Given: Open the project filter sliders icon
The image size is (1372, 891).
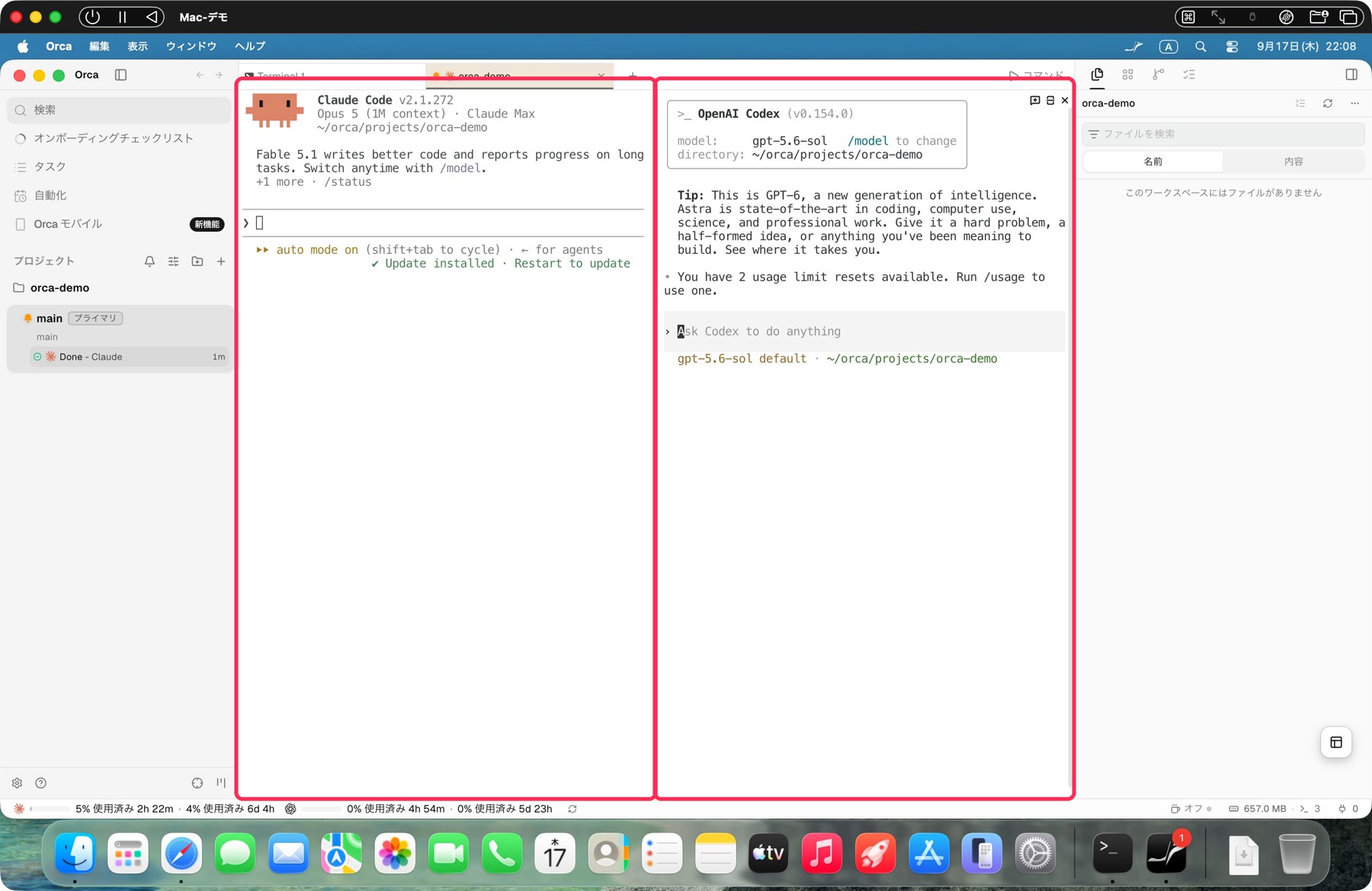Looking at the screenshot, I should [174, 261].
